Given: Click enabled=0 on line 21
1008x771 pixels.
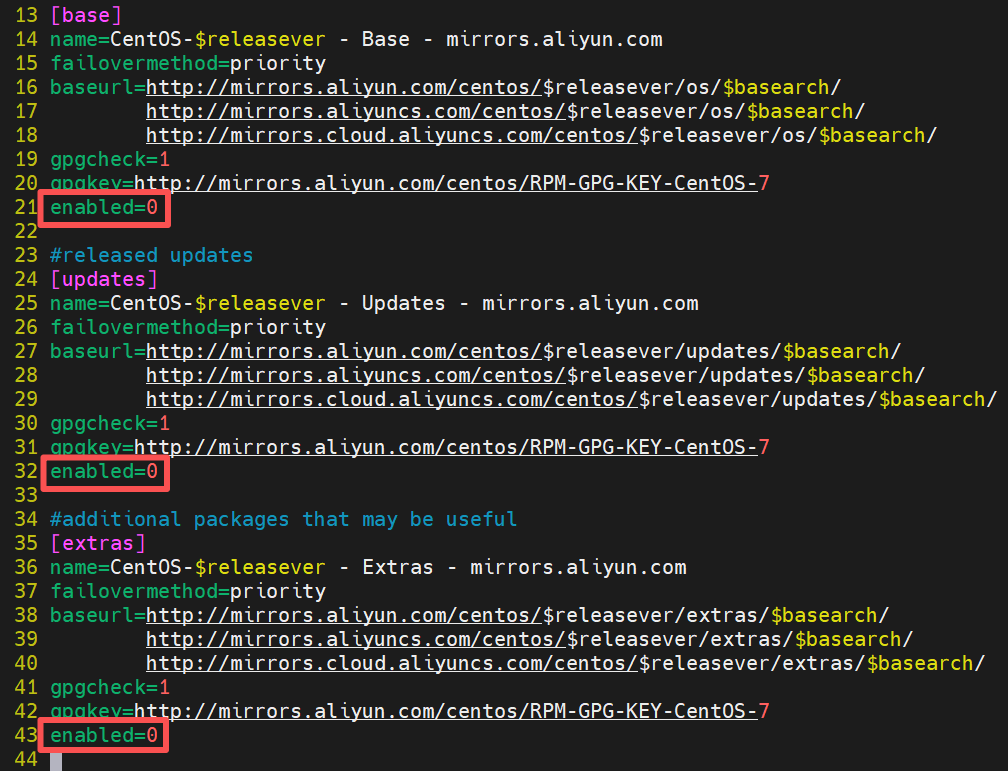Looking at the screenshot, I should point(104,207).
